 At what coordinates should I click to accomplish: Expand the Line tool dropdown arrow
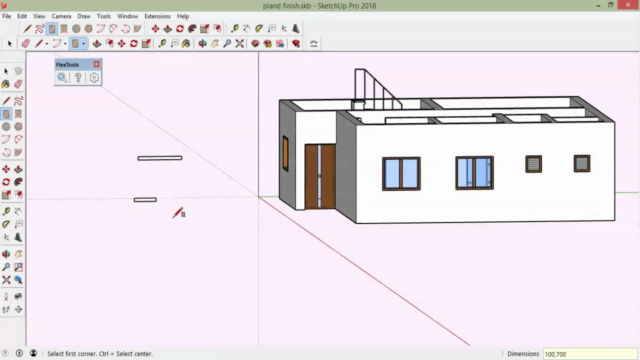47,44
